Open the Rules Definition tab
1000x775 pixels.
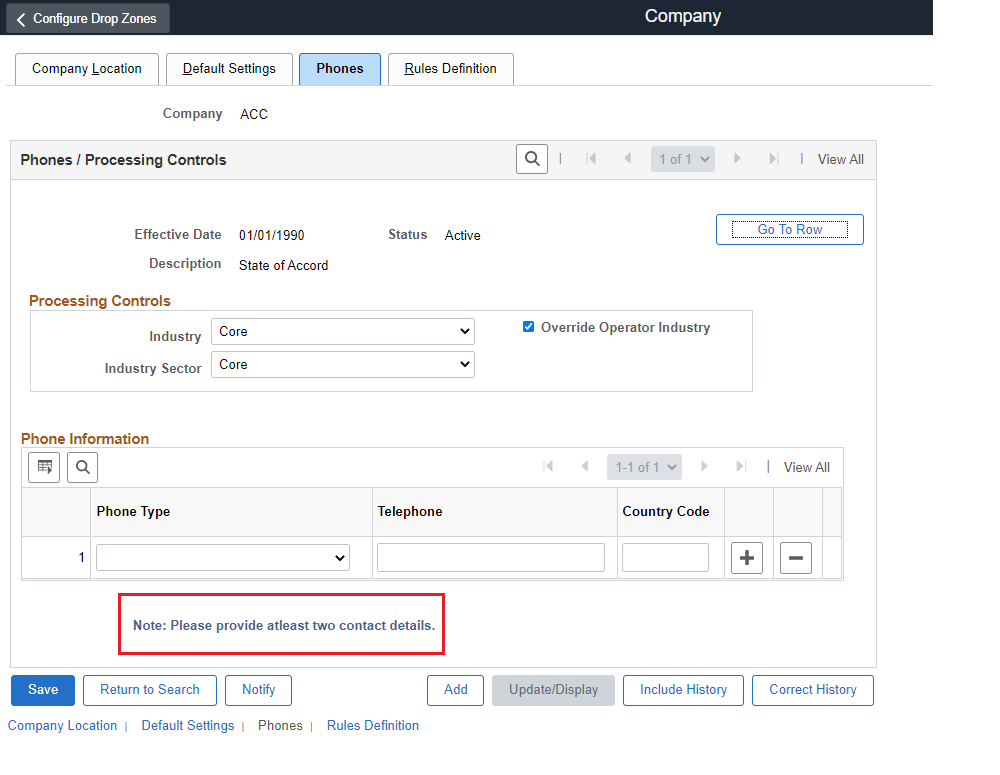tap(450, 69)
